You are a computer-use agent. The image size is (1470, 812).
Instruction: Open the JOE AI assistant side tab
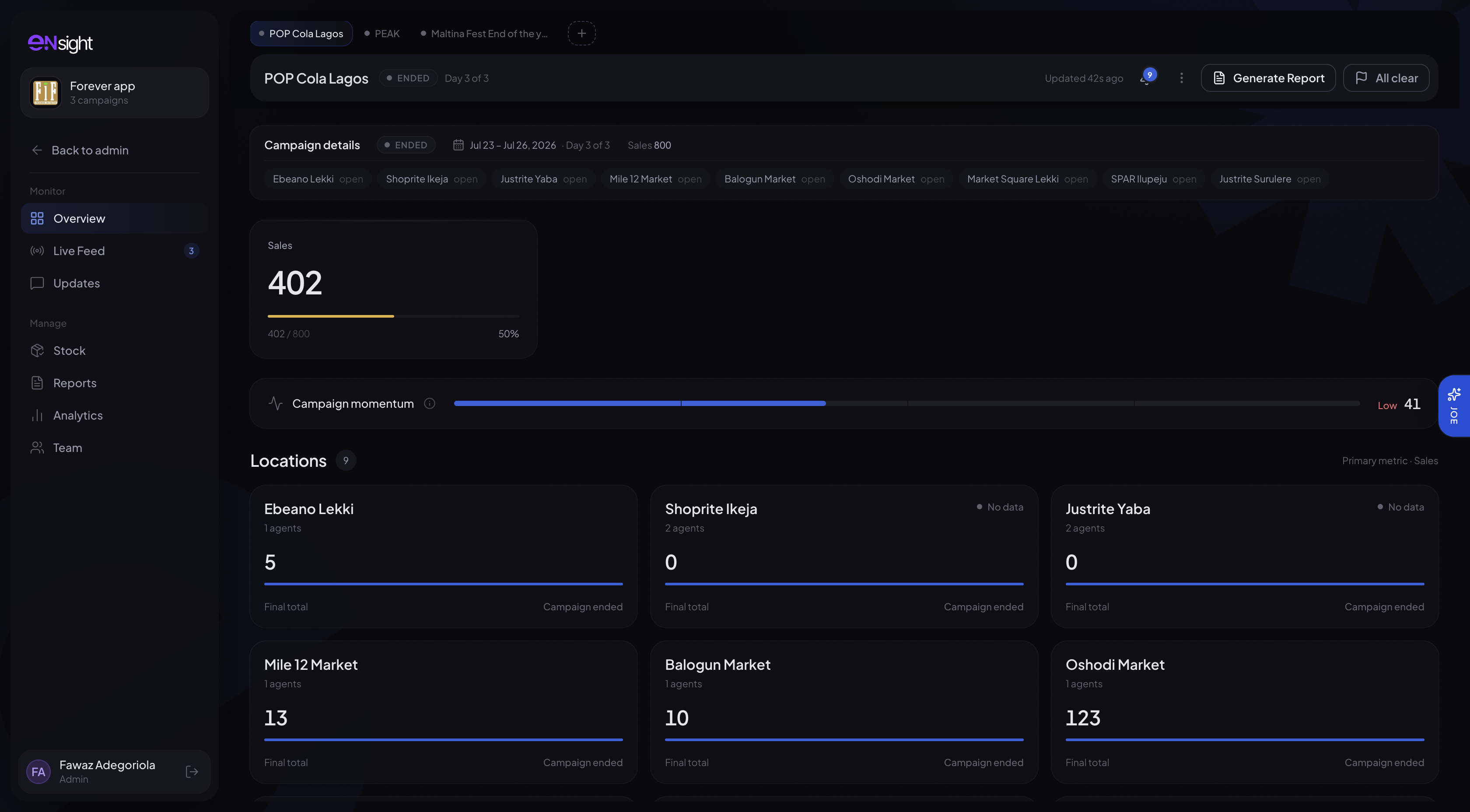[1455, 406]
